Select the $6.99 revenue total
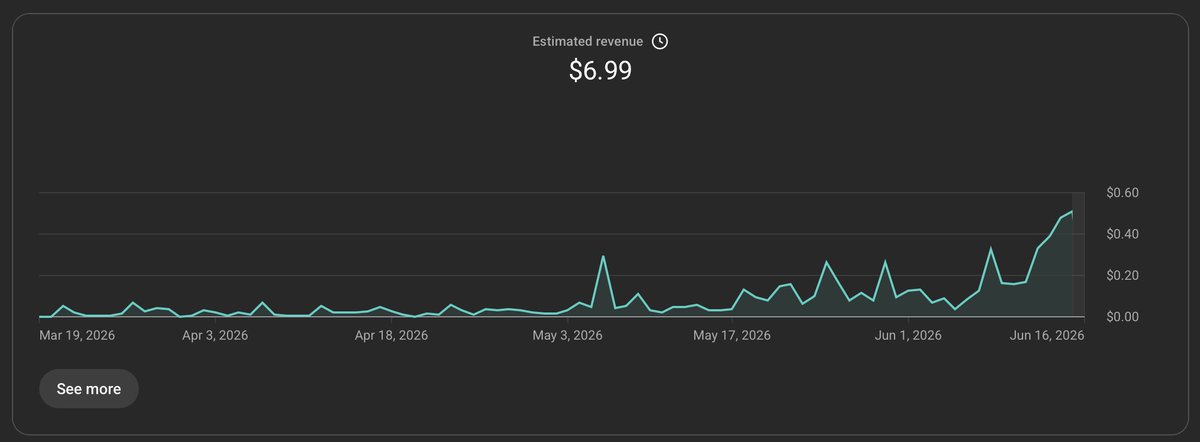This screenshot has width=1200, height=442. pyautogui.click(x=600, y=71)
